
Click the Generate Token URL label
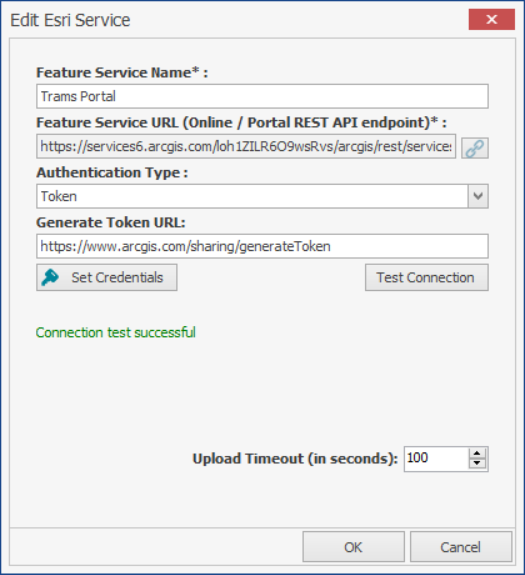tap(111, 222)
